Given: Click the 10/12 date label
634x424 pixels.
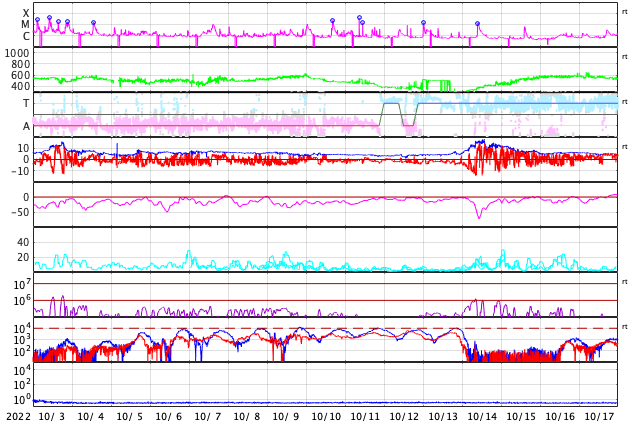Looking at the screenshot, I should [404, 416].
